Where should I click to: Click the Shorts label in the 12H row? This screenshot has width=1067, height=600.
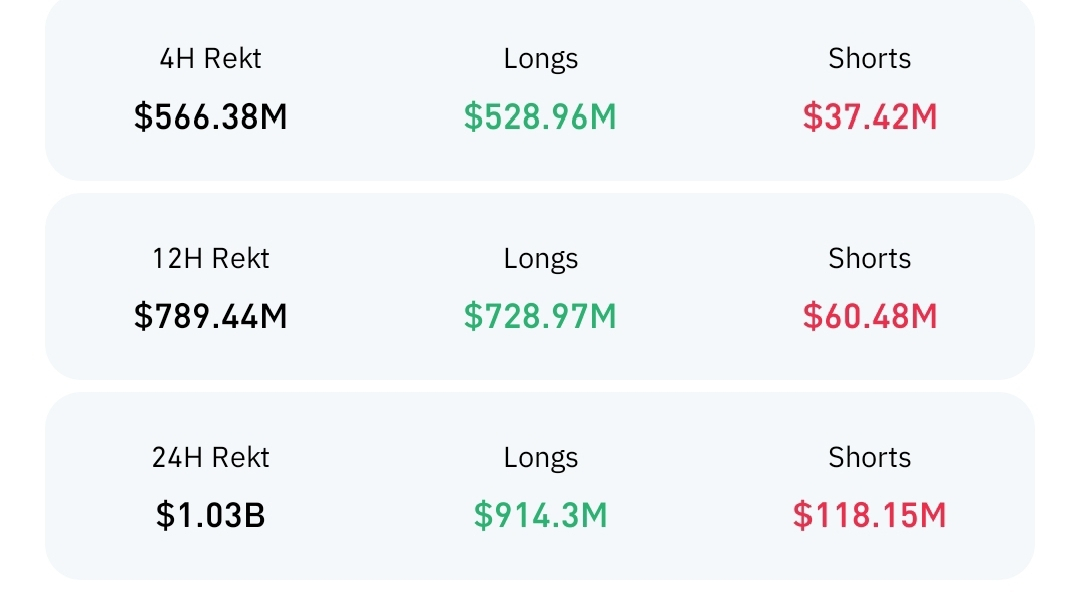869,259
